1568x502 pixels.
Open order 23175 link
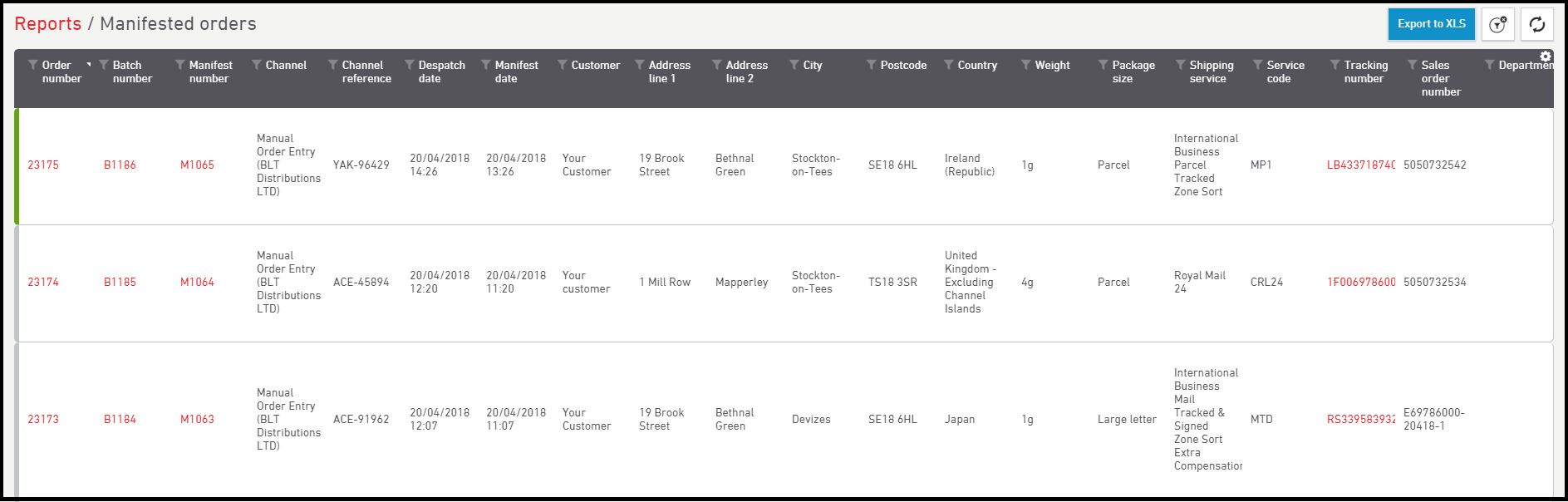pos(43,165)
